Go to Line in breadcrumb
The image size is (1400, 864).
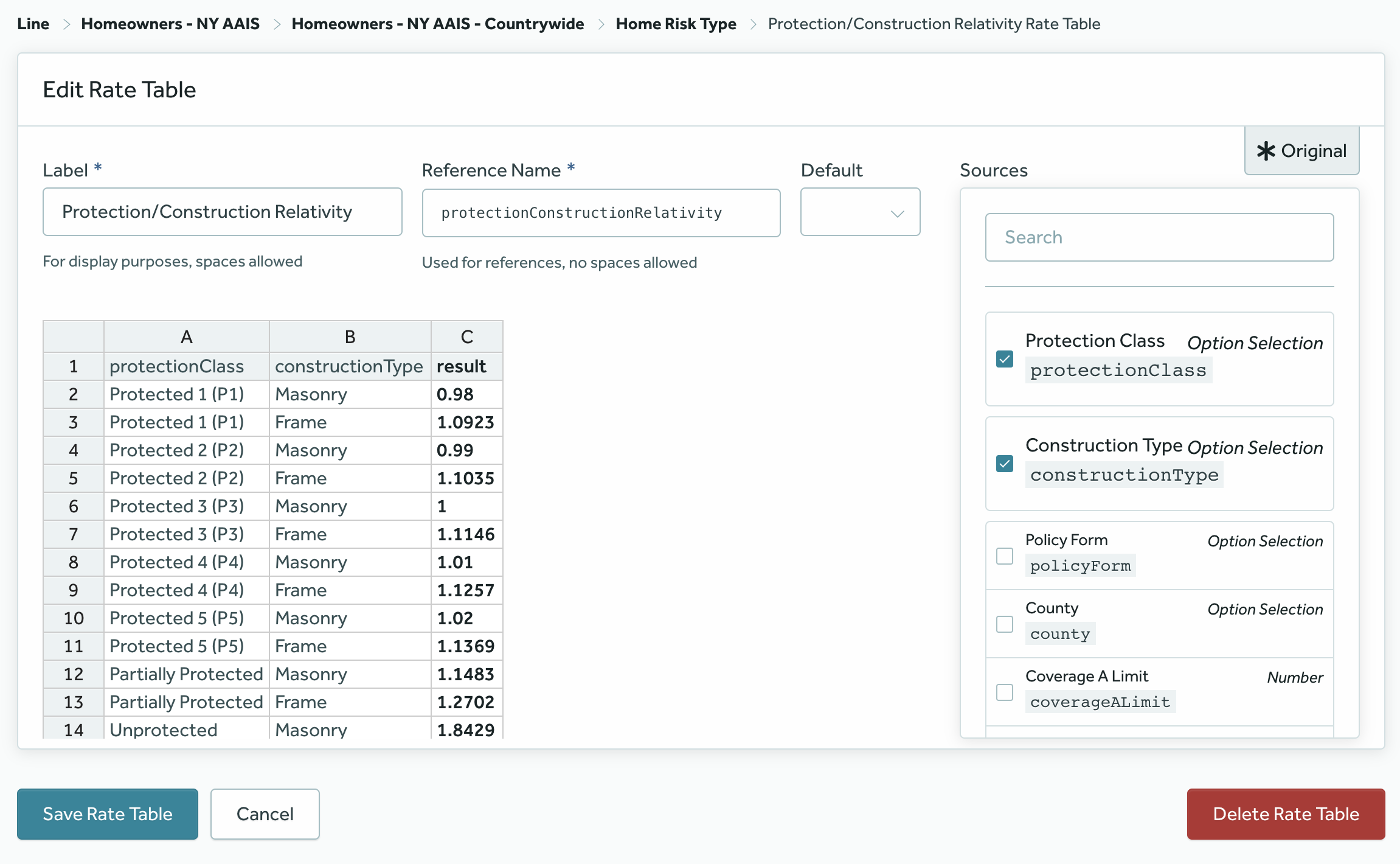33,24
